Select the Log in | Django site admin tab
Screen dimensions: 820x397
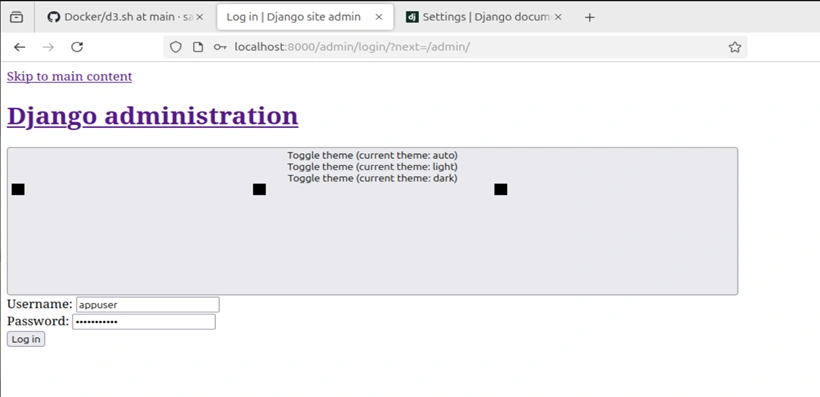tap(304, 17)
